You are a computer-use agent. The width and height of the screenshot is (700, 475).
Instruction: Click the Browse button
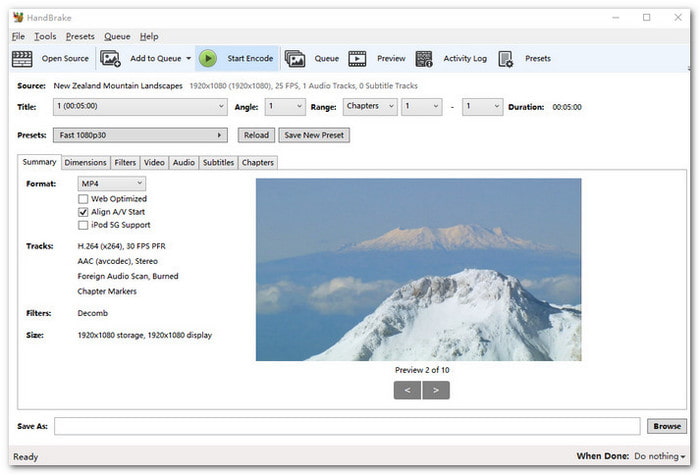(x=667, y=426)
